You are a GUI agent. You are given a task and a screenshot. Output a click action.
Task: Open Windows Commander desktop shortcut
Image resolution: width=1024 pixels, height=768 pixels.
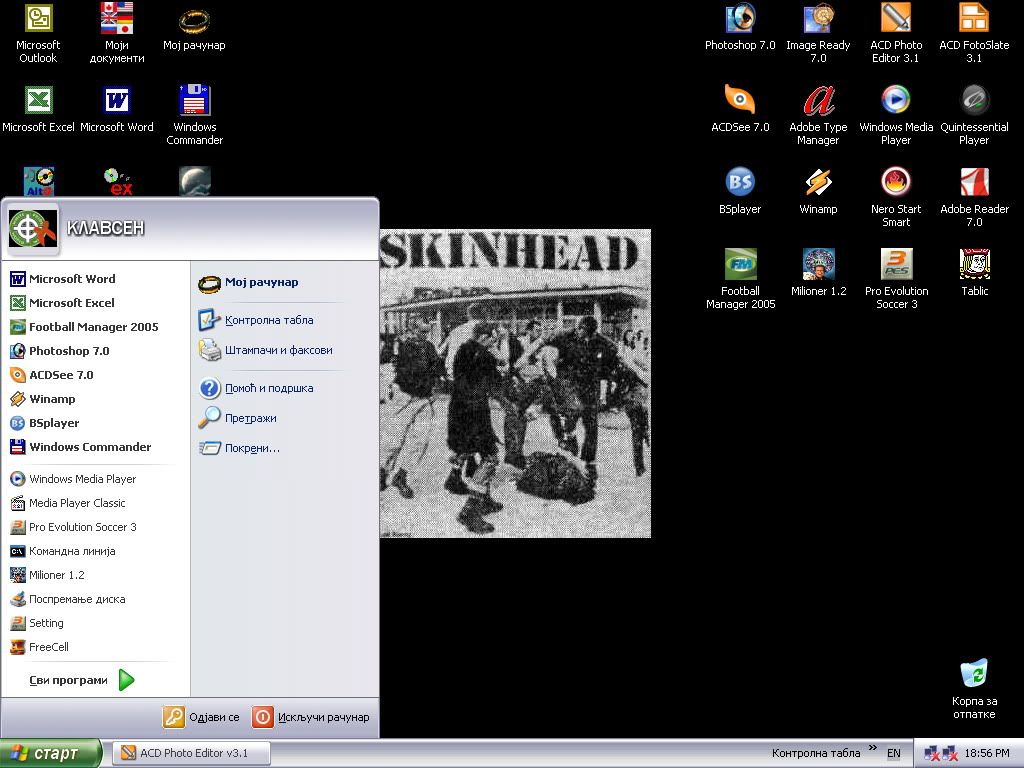(195, 115)
